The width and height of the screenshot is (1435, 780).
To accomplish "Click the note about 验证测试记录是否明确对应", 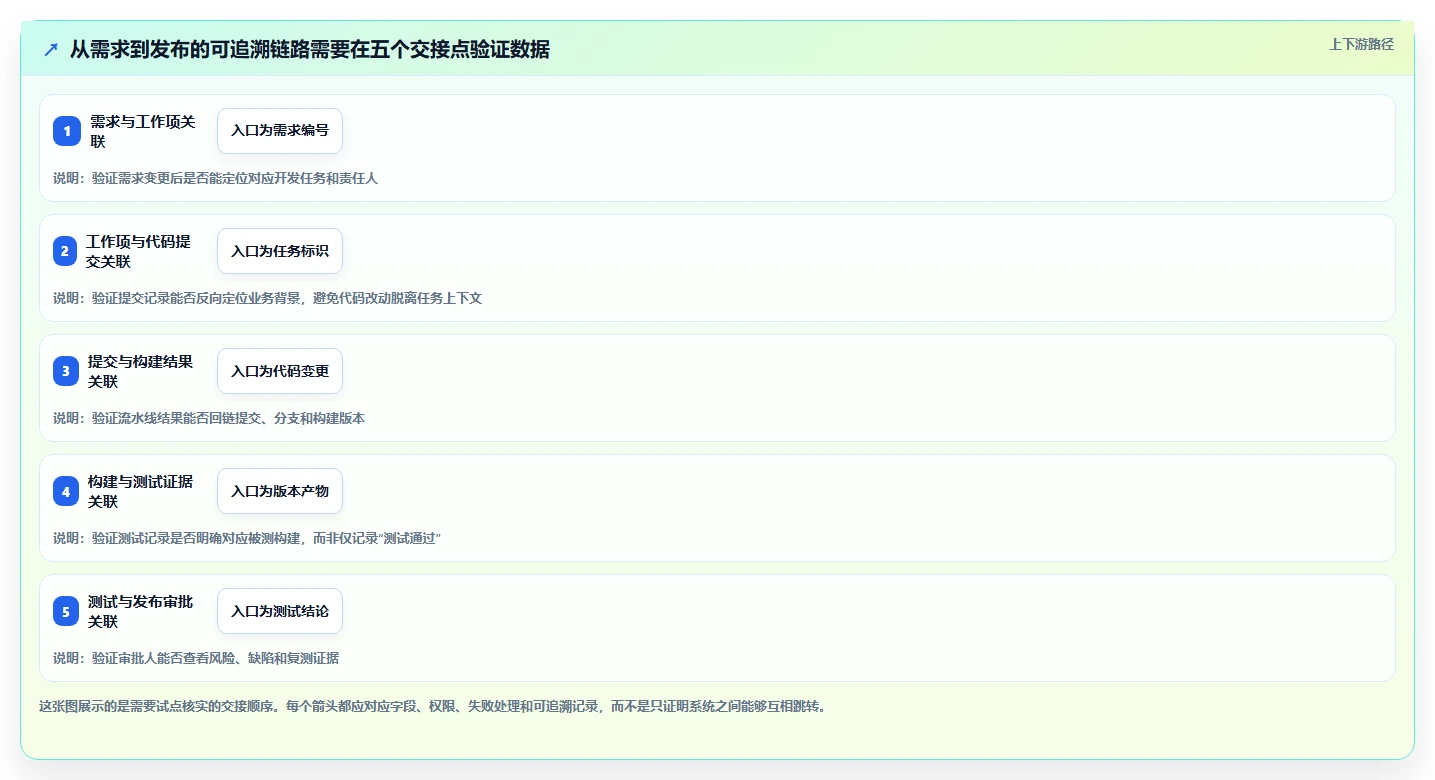I will 248,538.
